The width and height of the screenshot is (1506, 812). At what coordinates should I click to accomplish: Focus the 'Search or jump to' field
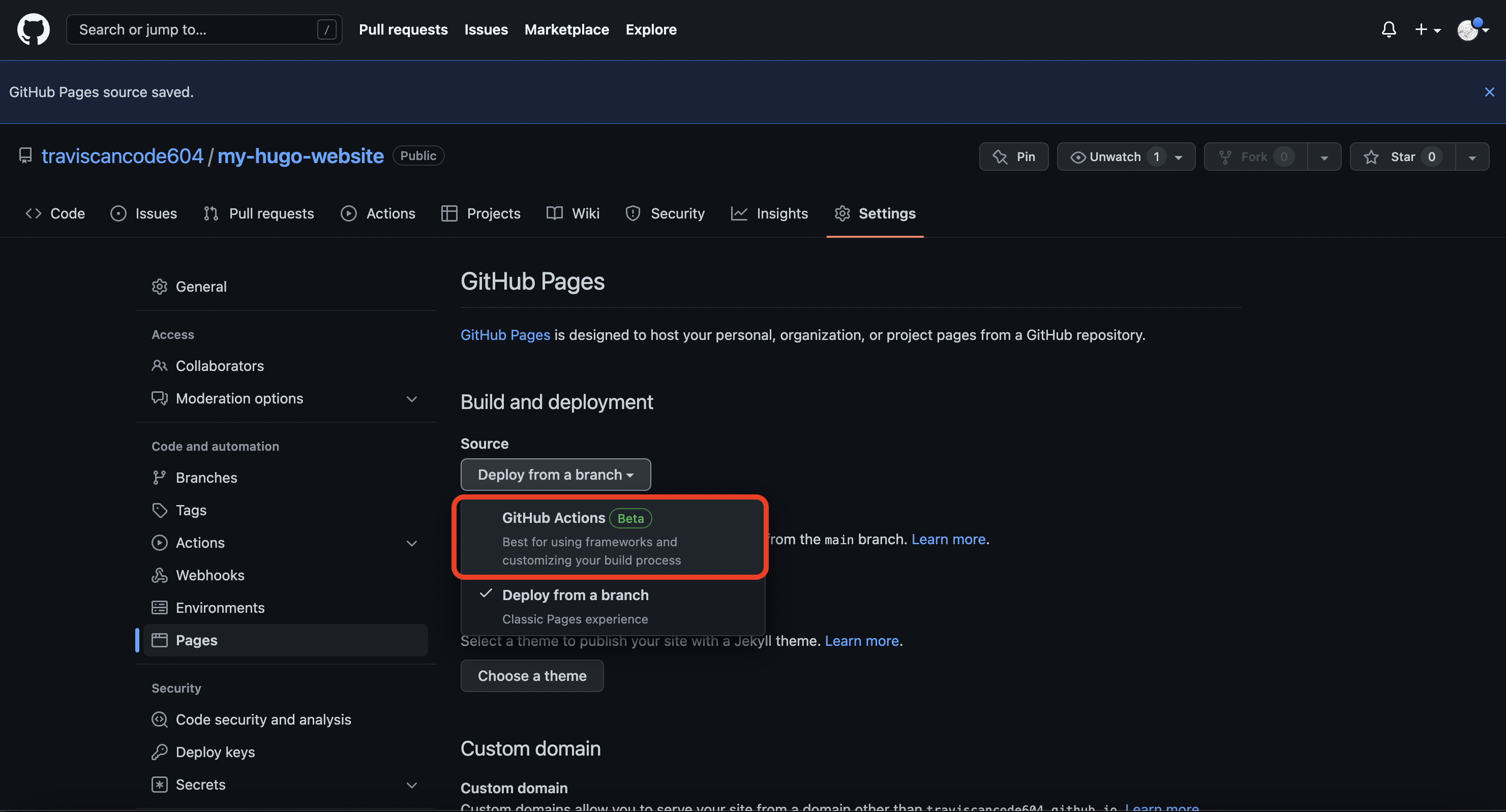click(x=204, y=29)
